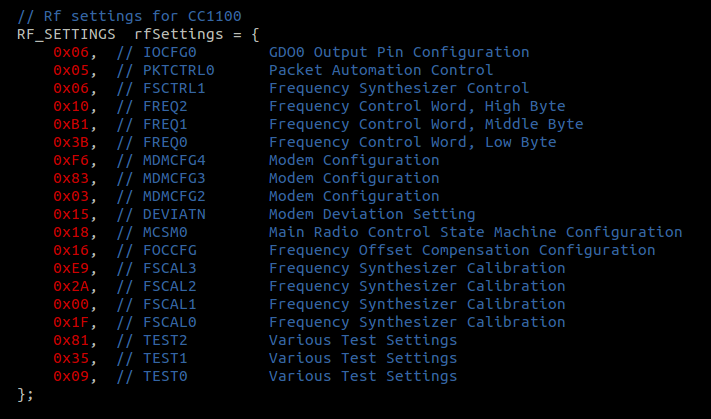Screen dimensions: 711x419
Task: Click the FOCCFG register name
Action: point(170,250)
